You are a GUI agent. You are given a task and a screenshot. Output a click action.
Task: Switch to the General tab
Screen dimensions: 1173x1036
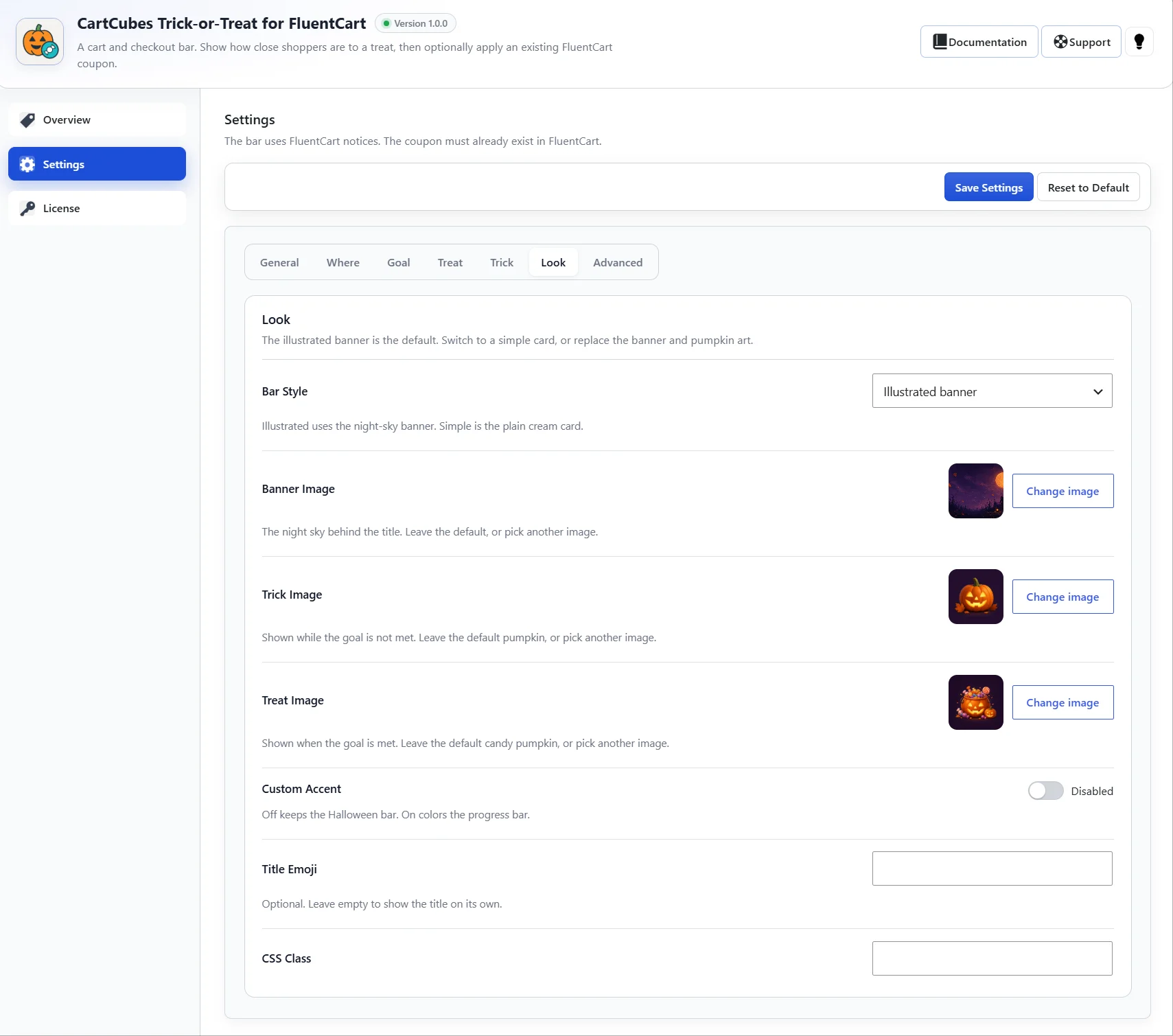pos(279,262)
